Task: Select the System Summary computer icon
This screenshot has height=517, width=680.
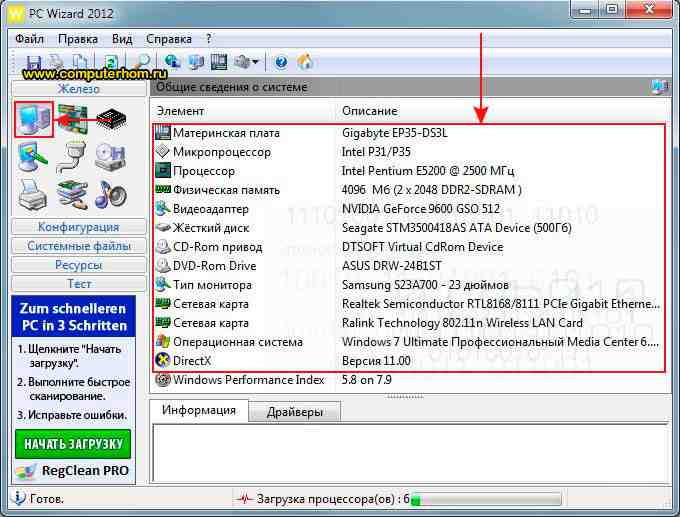Action: pos(34,119)
